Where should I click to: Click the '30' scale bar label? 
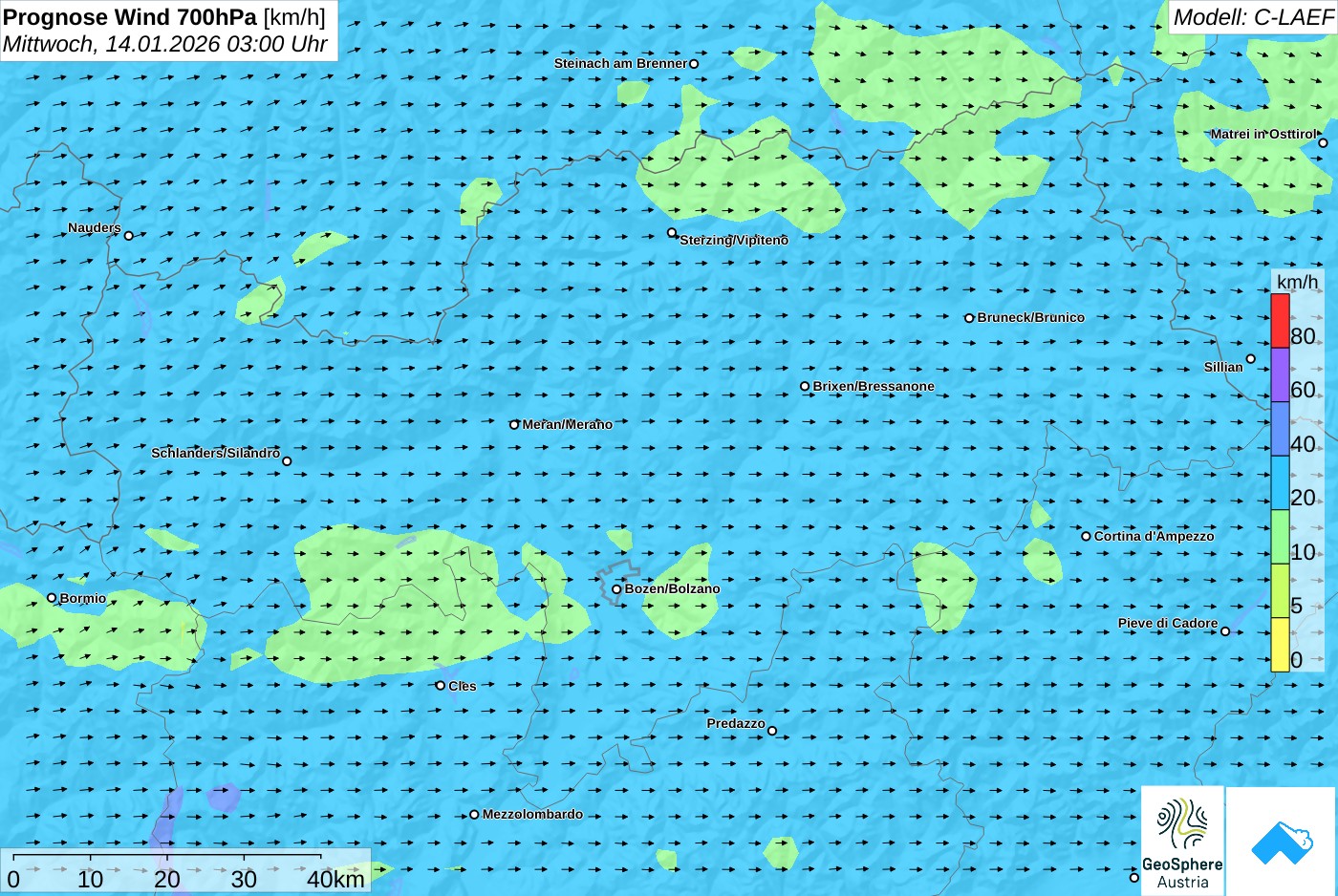(244, 880)
